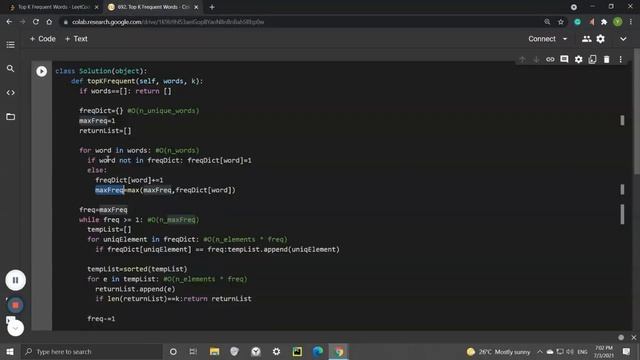The width and height of the screenshot is (640, 360).
Task: Open Task View on the taskbar
Action: (193, 352)
